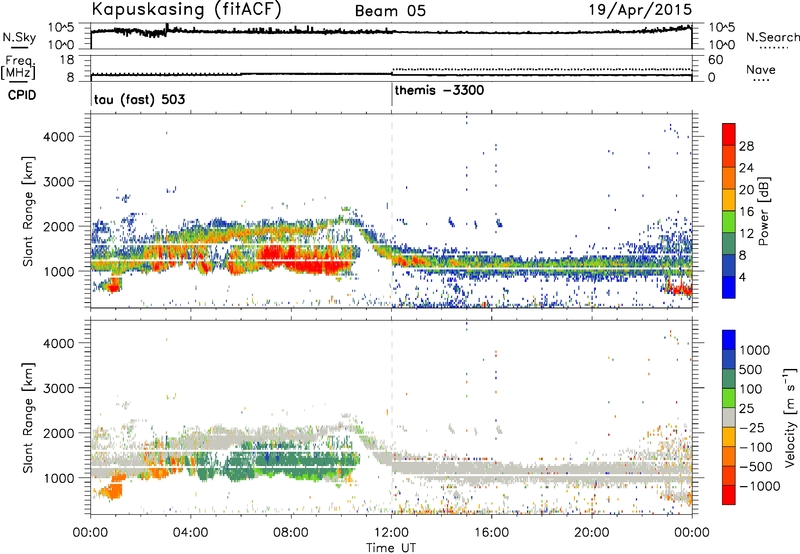This screenshot has height=554, width=800.
Task: Click the date "19/Apr/2015"
Action: (x=641, y=10)
